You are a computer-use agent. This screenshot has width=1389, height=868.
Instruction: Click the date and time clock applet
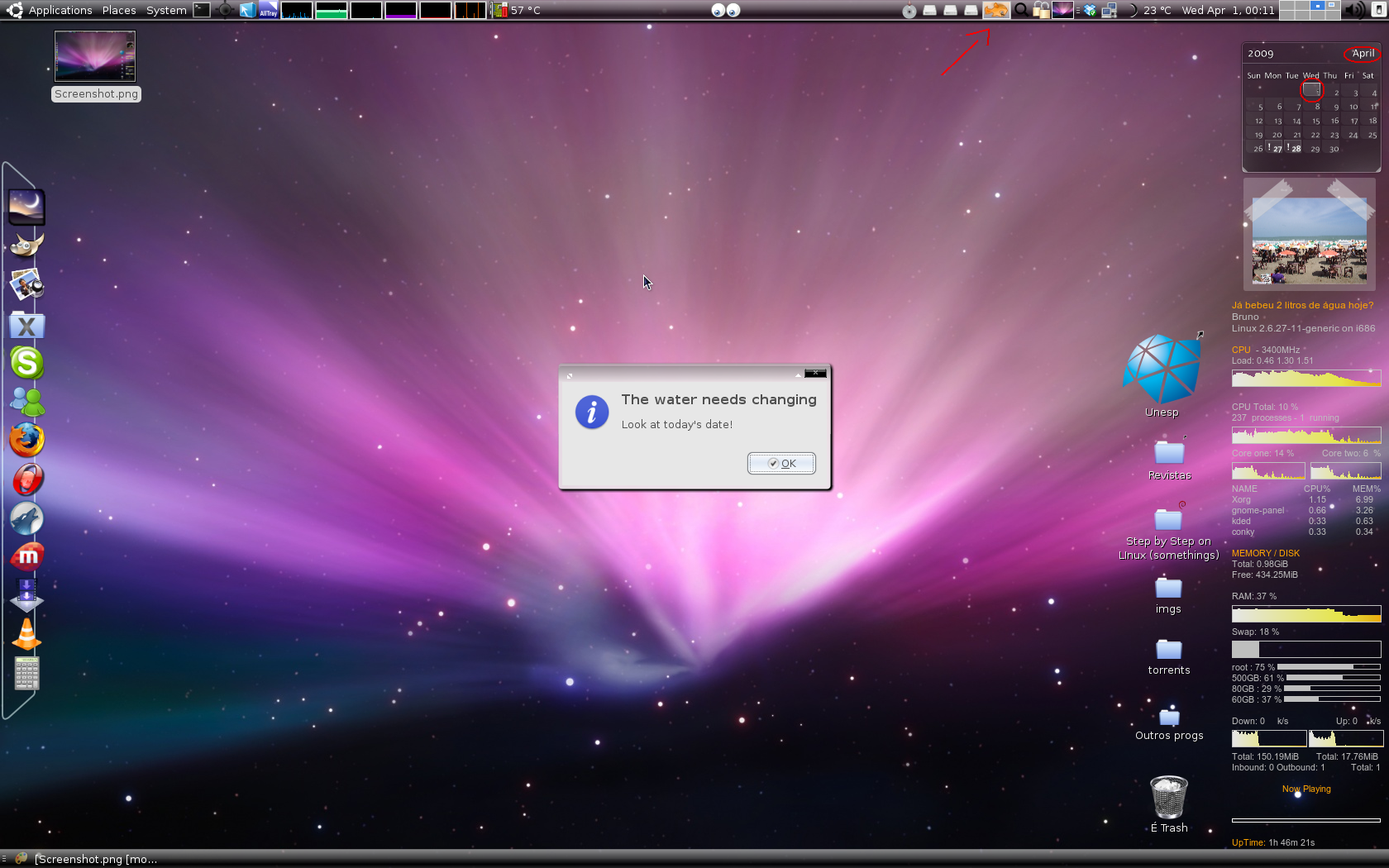point(1228,10)
